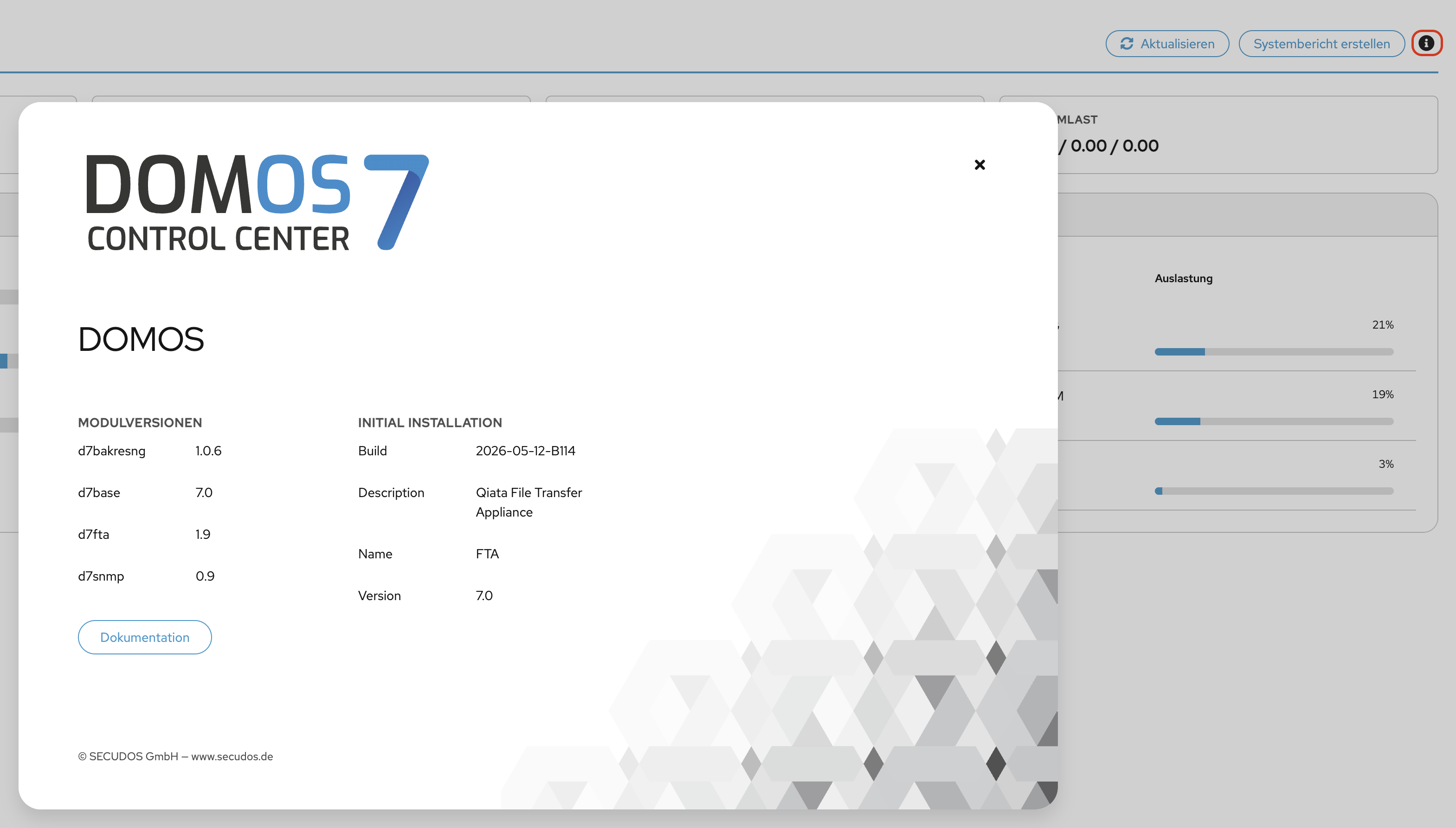Click the 3% usage progress bar
Image resolution: width=1456 pixels, height=828 pixels.
[1274, 491]
